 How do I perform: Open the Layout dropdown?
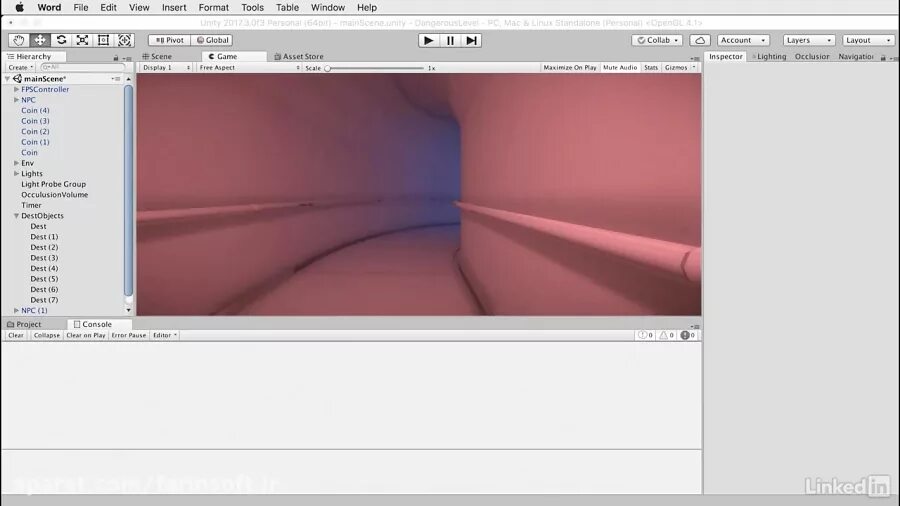[868, 40]
